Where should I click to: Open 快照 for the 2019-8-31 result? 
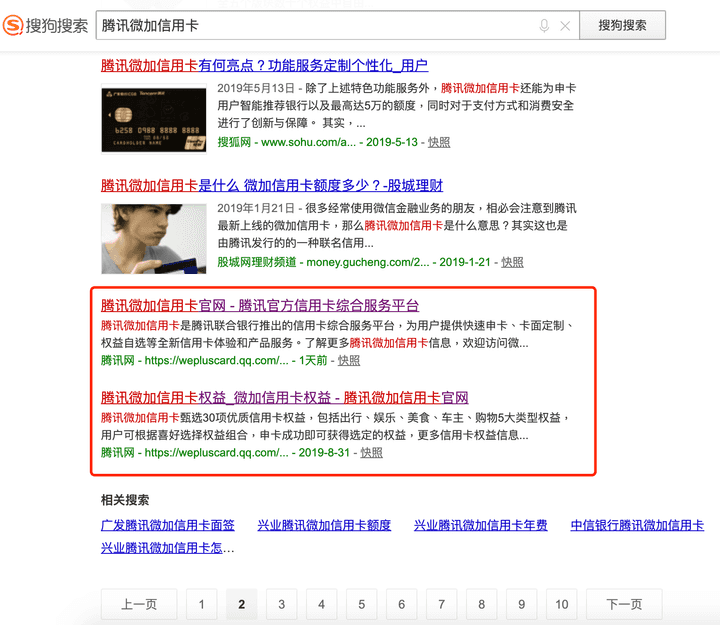[x=371, y=453]
